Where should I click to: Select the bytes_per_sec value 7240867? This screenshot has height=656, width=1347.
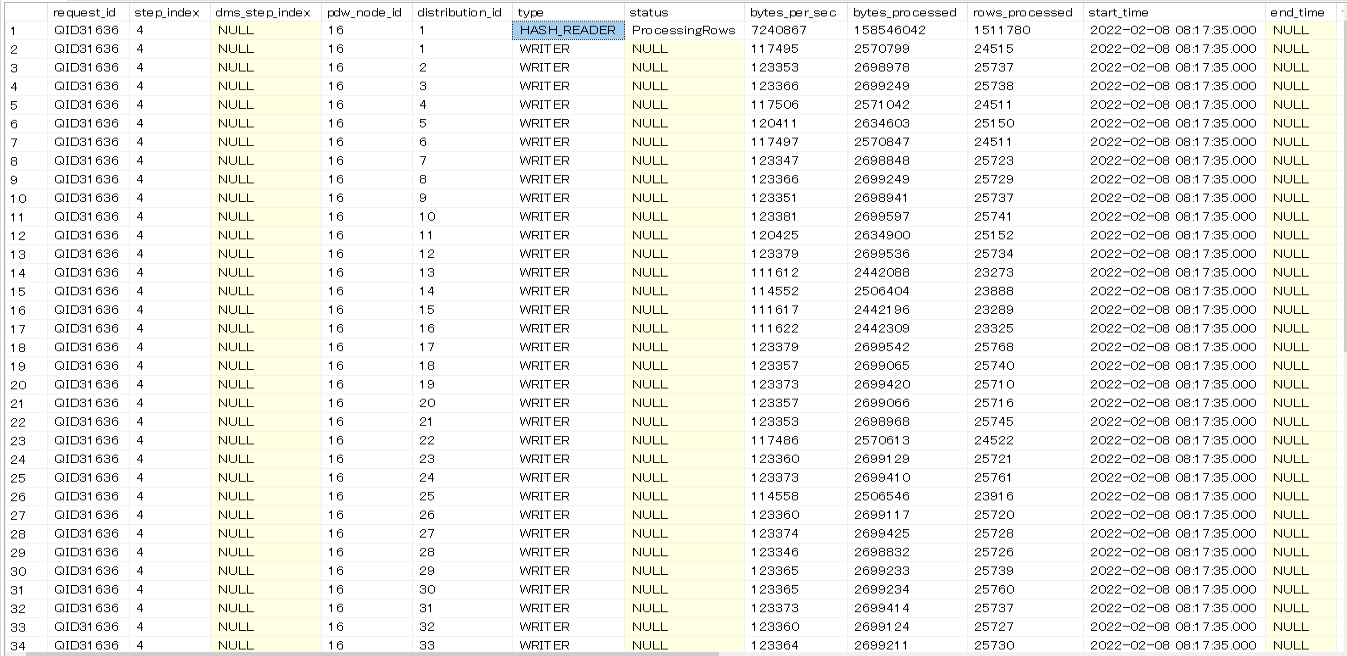coord(795,30)
